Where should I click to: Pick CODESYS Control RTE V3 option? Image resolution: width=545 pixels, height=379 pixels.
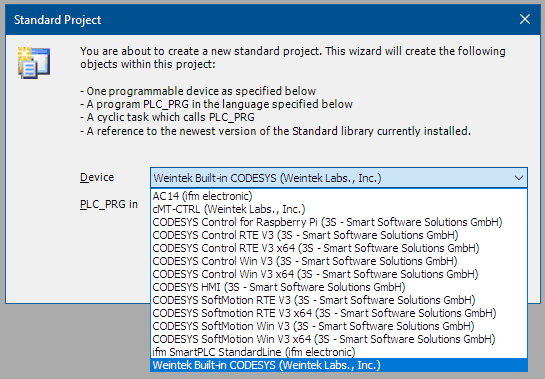click(339, 235)
